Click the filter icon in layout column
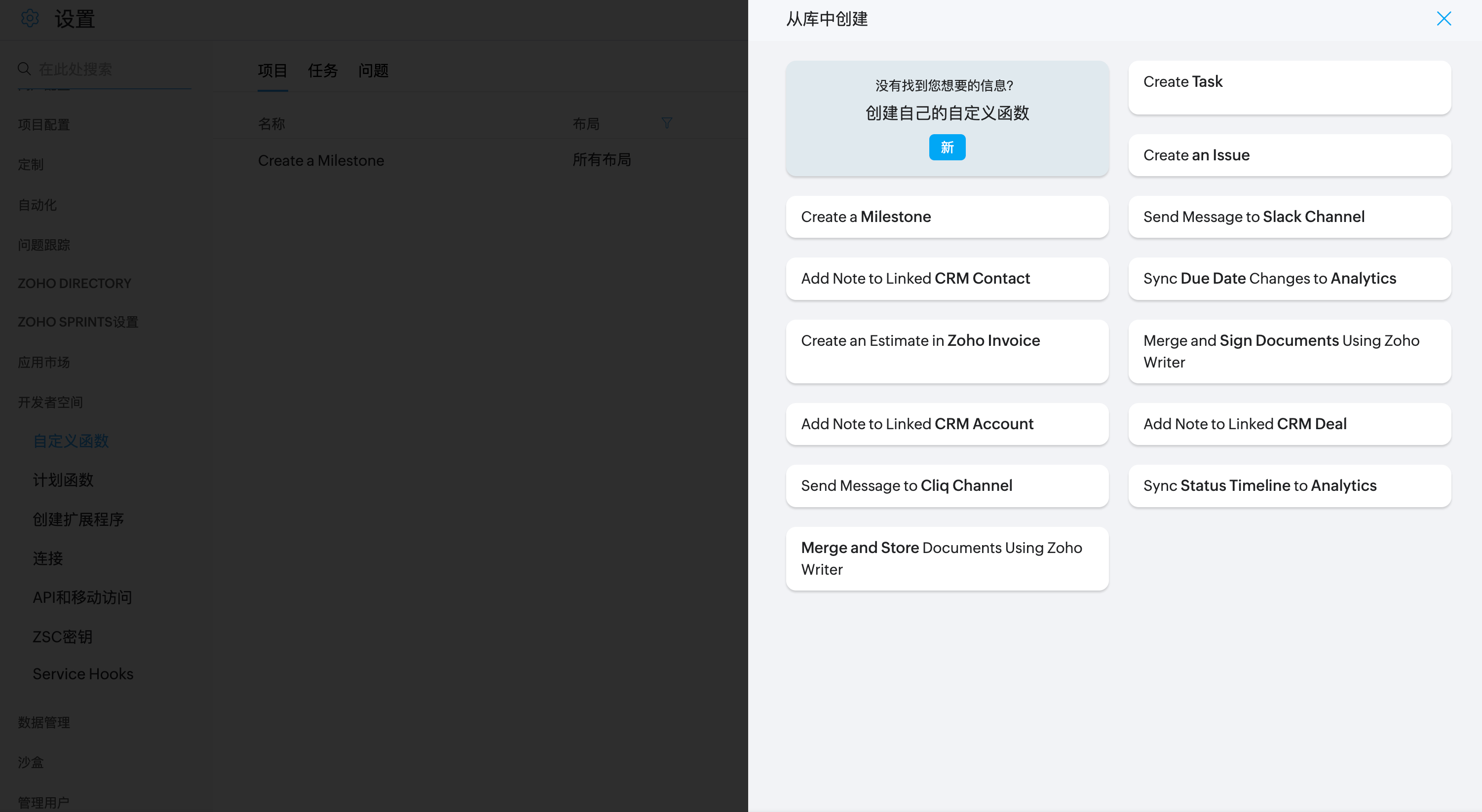1482x812 pixels. coord(666,122)
